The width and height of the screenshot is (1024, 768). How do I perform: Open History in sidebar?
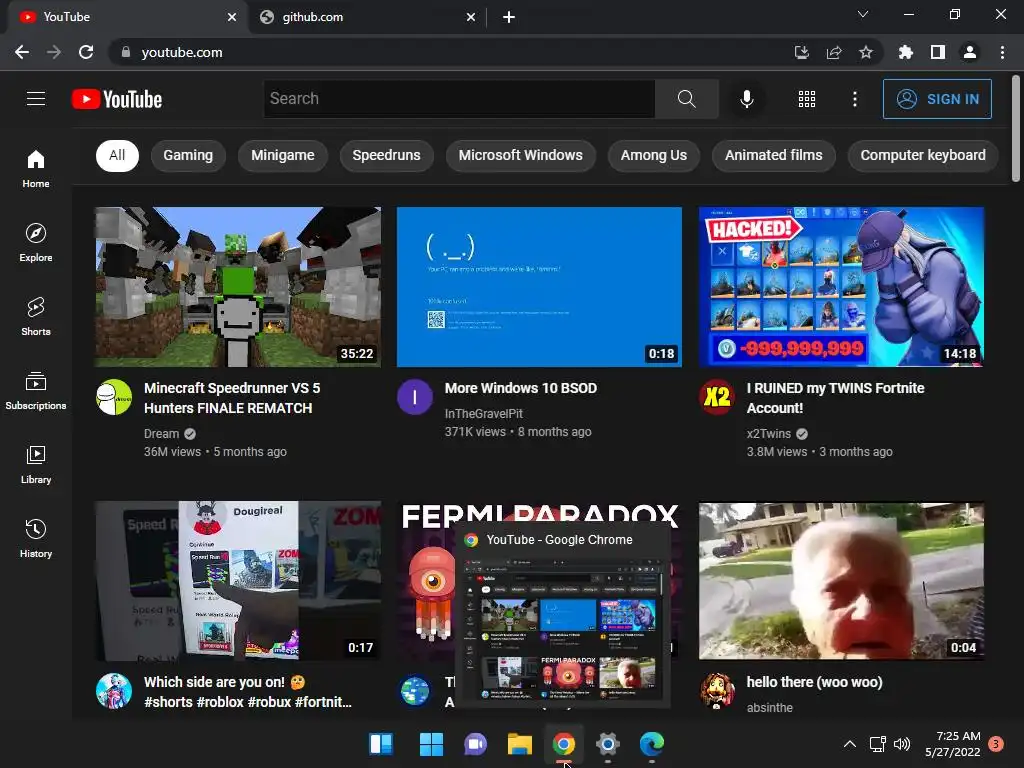coord(36,537)
